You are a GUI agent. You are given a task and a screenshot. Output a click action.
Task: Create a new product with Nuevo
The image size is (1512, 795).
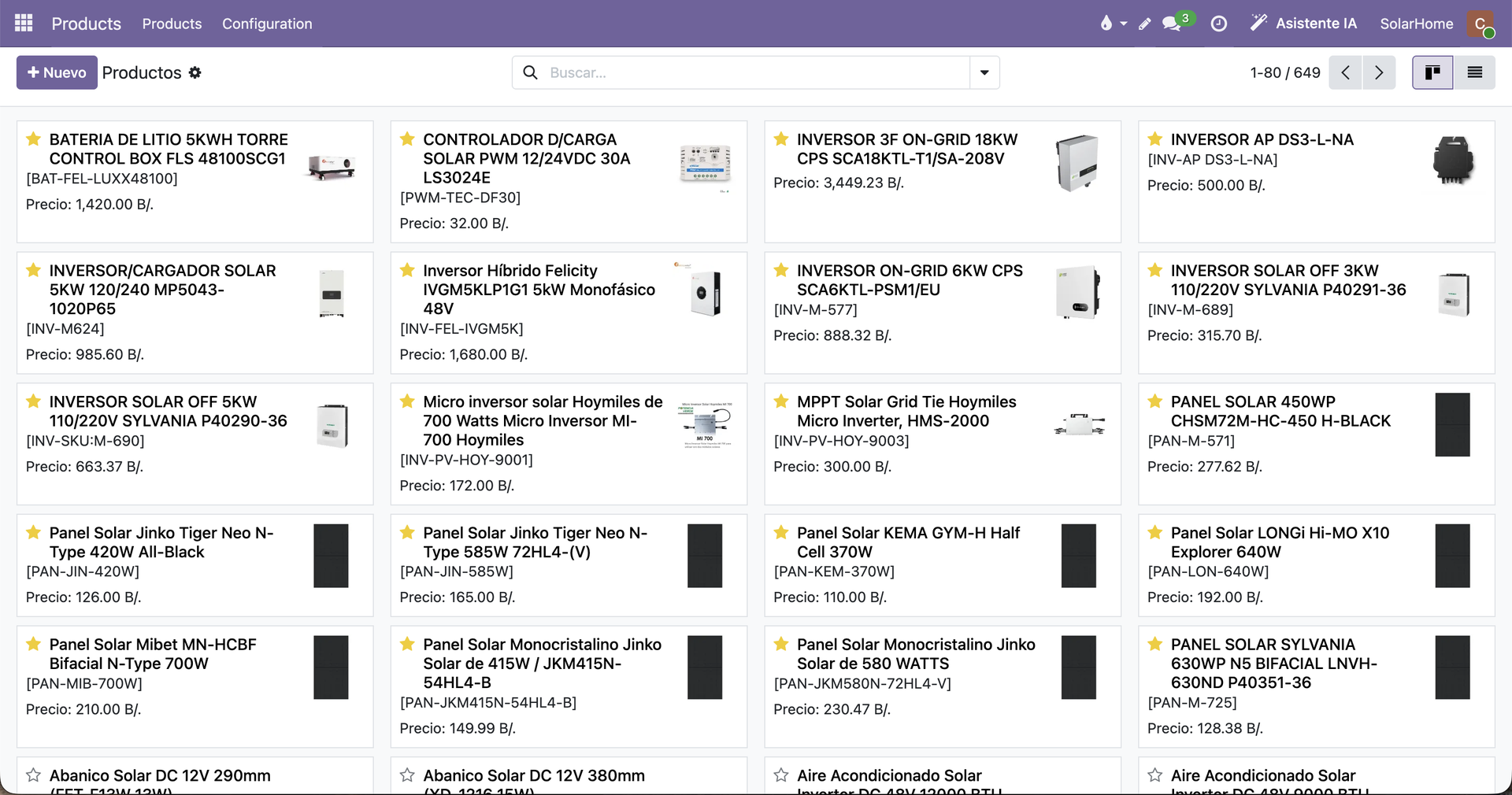pos(57,72)
